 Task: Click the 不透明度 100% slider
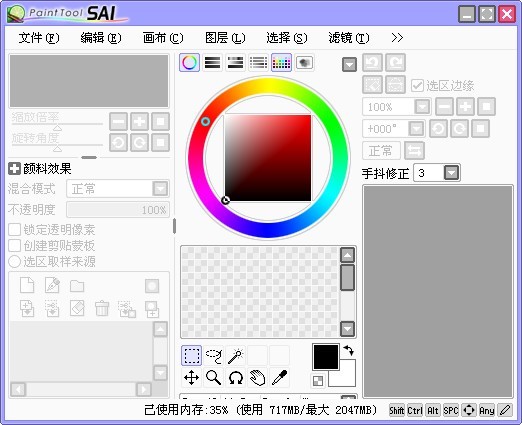tap(118, 210)
